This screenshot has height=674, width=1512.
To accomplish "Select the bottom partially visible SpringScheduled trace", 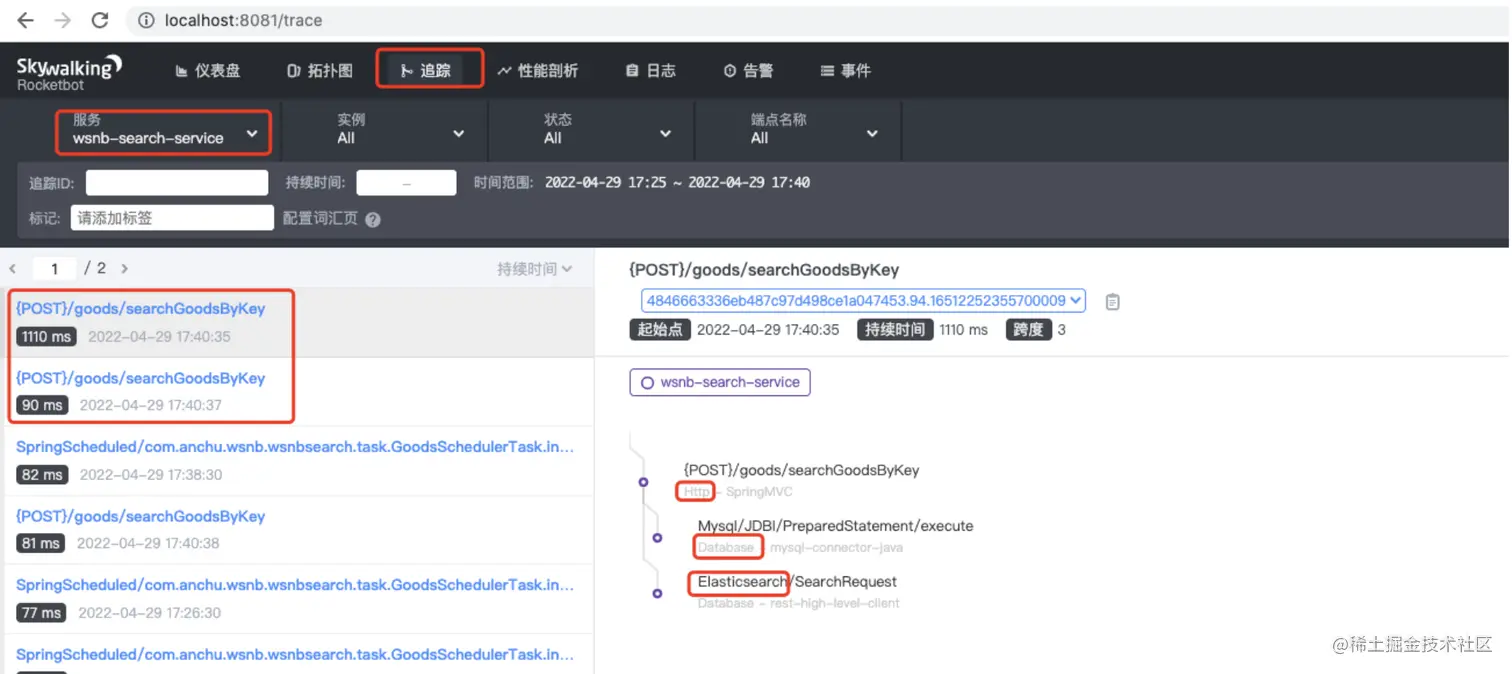I will point(297,655).
